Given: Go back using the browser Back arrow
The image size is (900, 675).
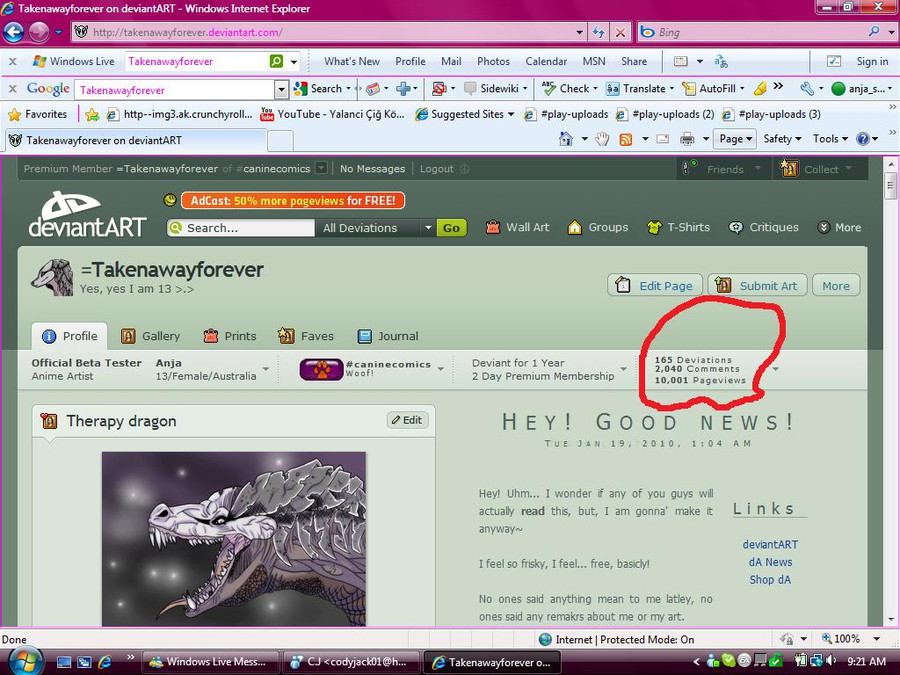Looking at the screenshot, I should [14, 32].
